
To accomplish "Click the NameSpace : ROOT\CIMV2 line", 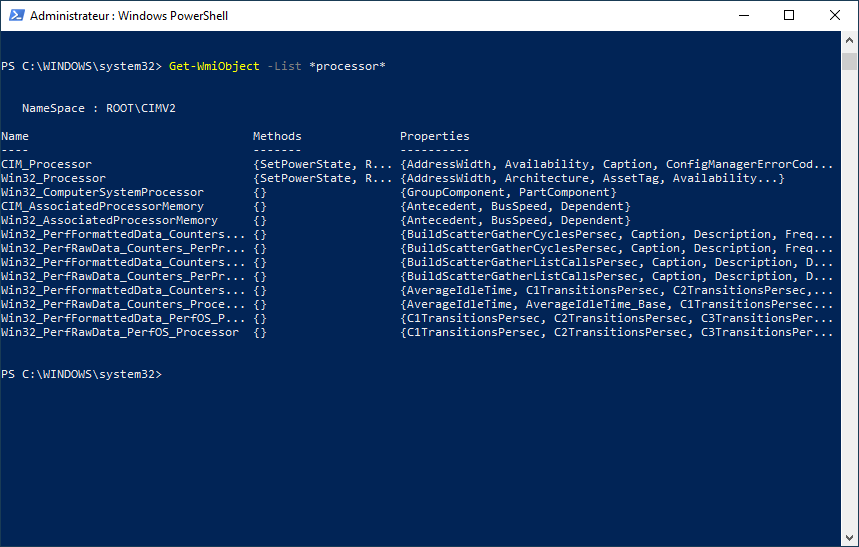I will coord(99,109).
